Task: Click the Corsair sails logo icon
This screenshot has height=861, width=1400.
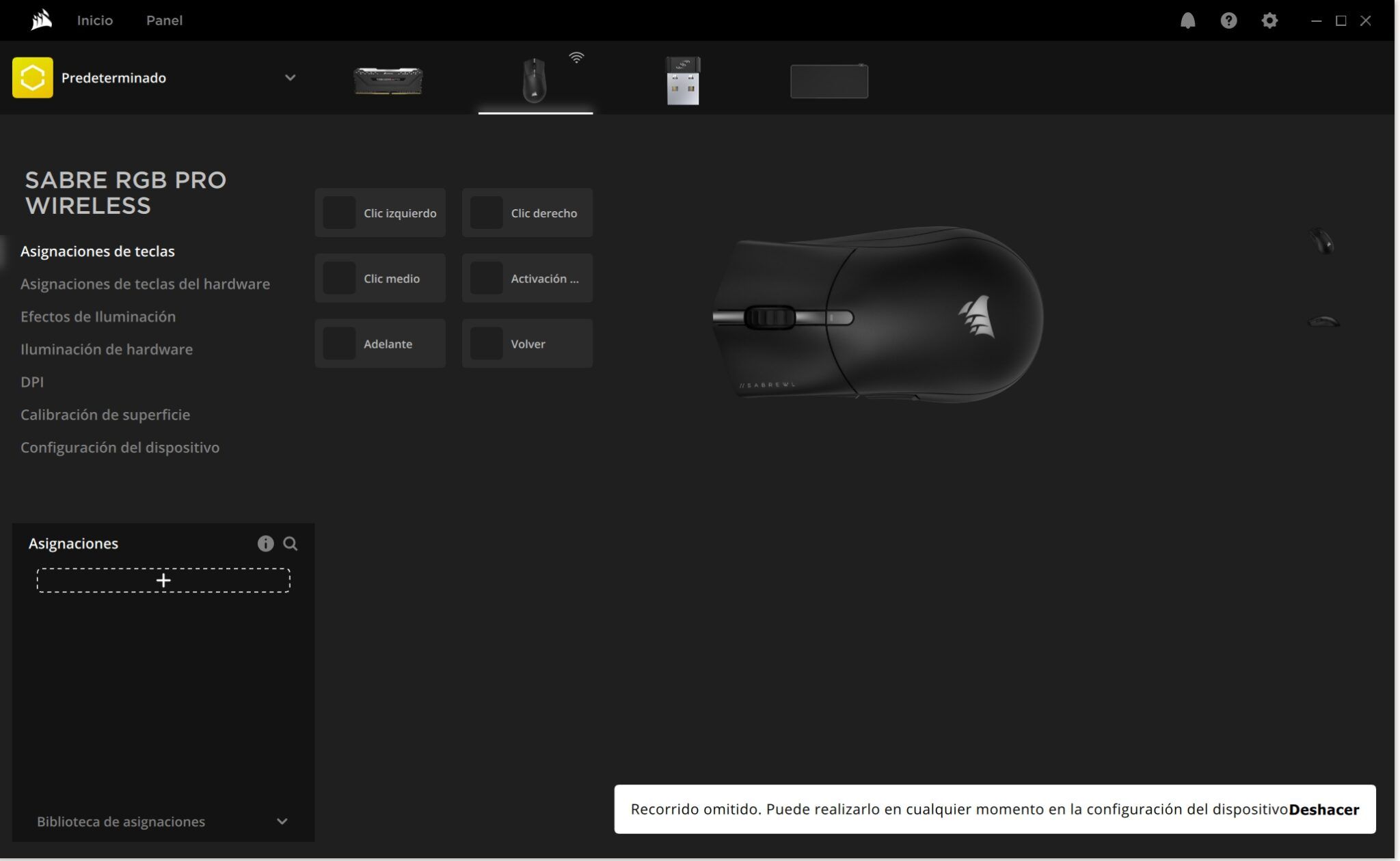Action: pos(41,20)
